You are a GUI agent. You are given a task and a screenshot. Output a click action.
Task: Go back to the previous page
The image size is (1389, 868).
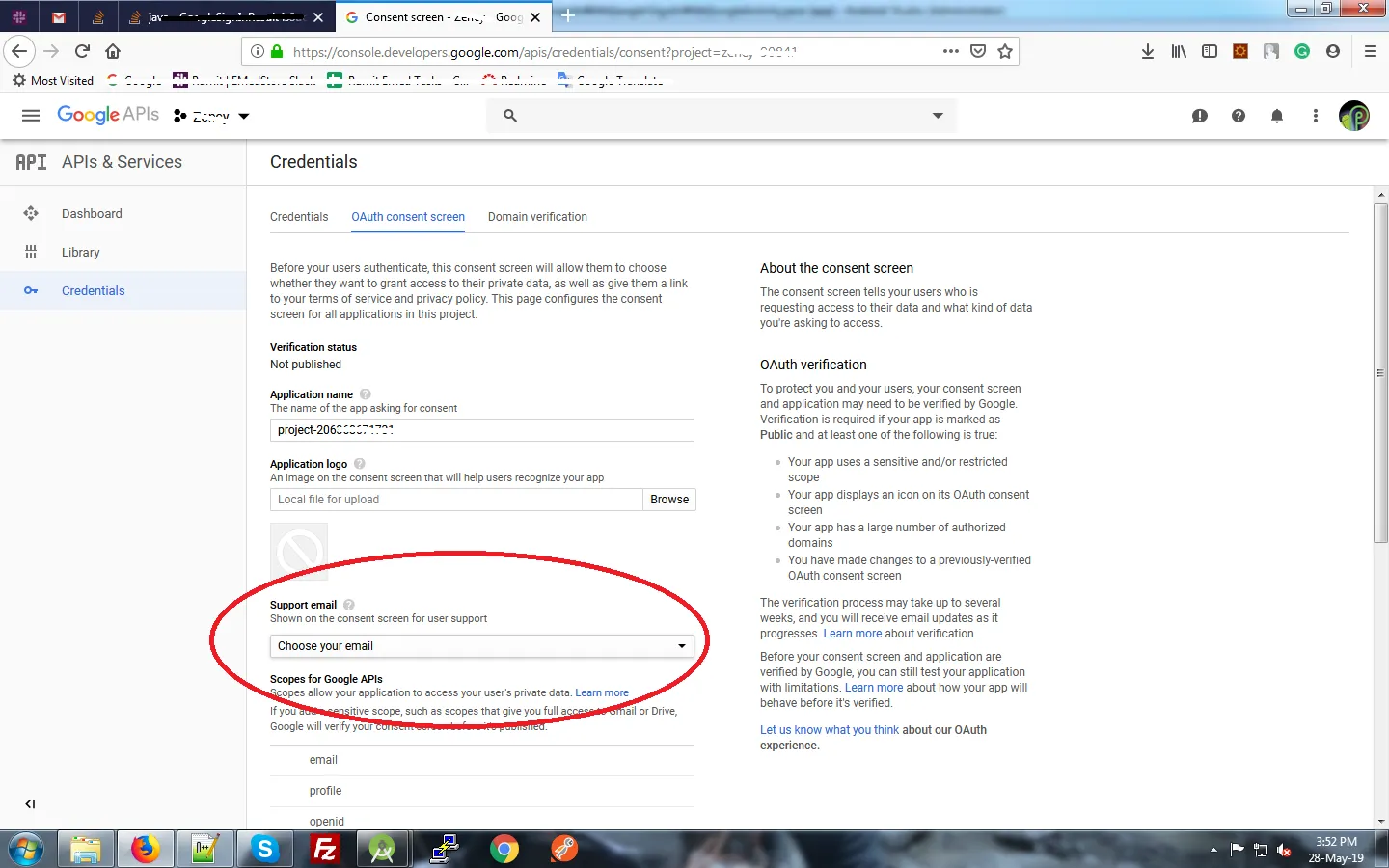click(19, 51)
